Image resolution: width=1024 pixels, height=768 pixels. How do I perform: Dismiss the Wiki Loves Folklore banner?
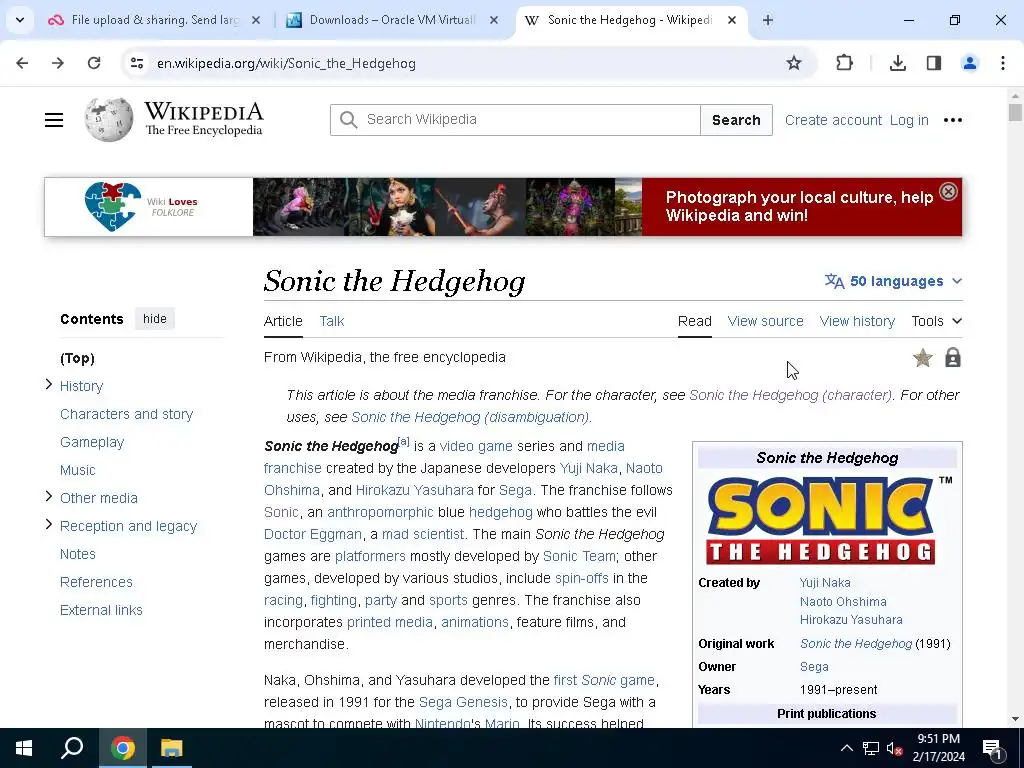(x=948, y=191)
